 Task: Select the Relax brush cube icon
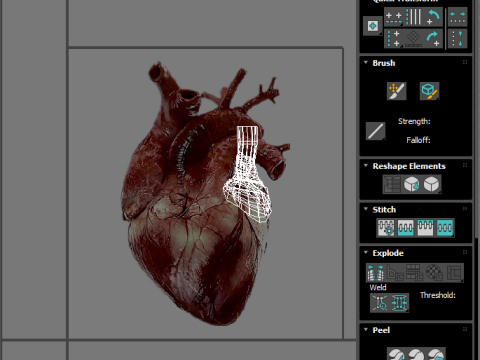[x=429, y=91]
